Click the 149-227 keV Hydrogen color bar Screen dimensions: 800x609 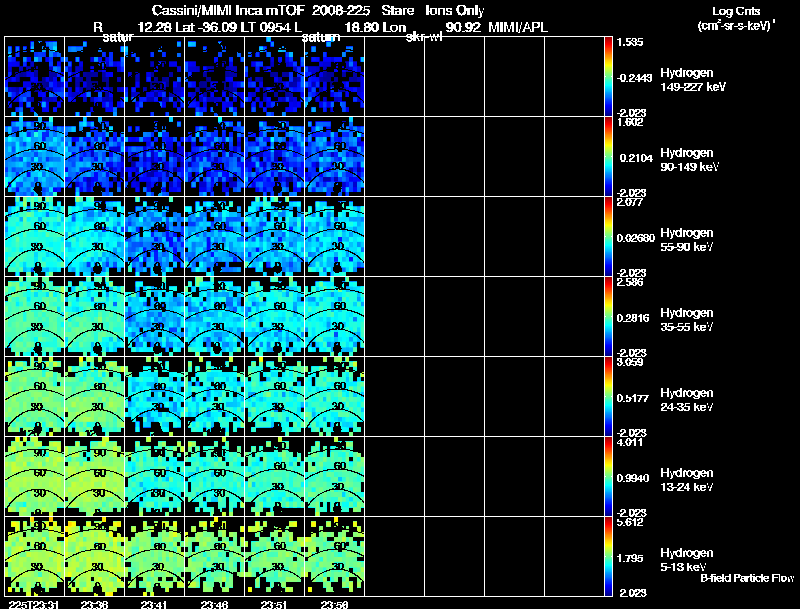tap(609, 76)
